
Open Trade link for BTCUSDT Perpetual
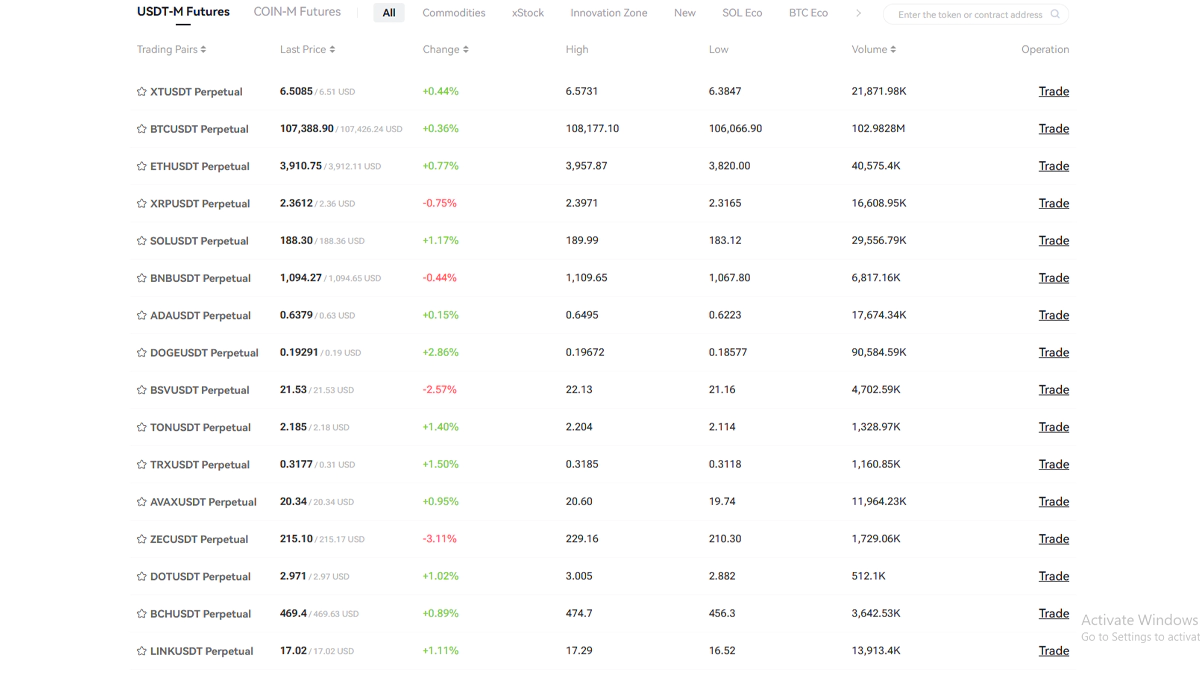tap(1053, 129)
